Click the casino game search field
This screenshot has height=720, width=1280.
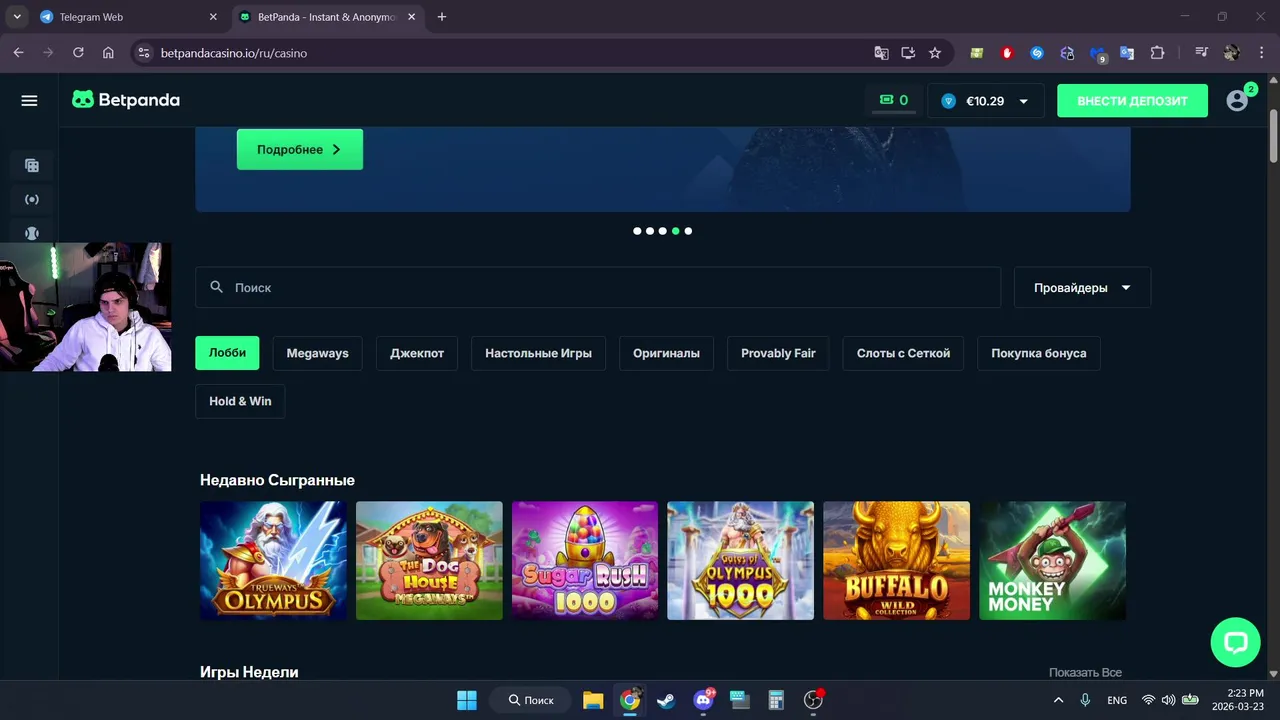coord(598,287)
